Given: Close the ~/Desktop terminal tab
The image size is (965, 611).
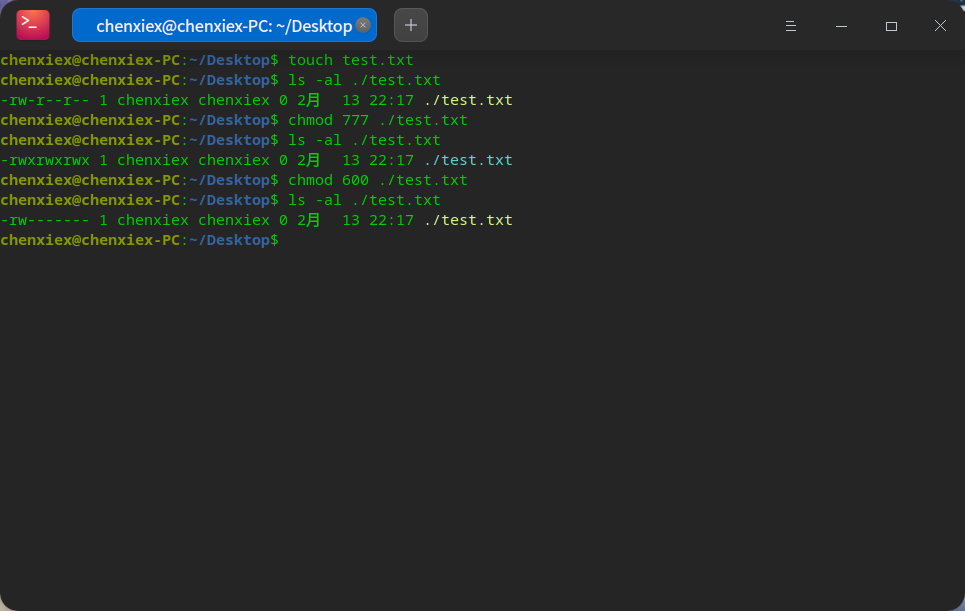Looking at the screenshot, I should tap(363, 25).
